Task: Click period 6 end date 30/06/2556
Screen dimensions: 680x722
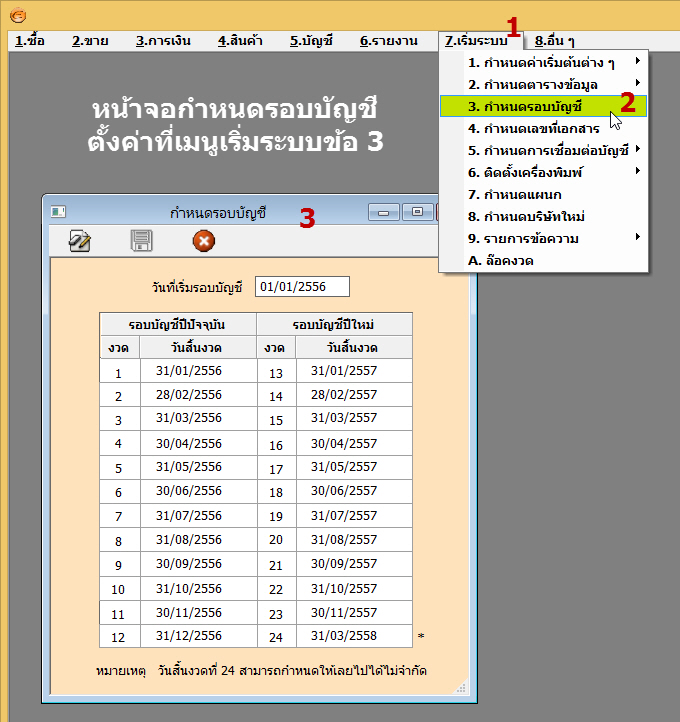Action: point(198,491)
